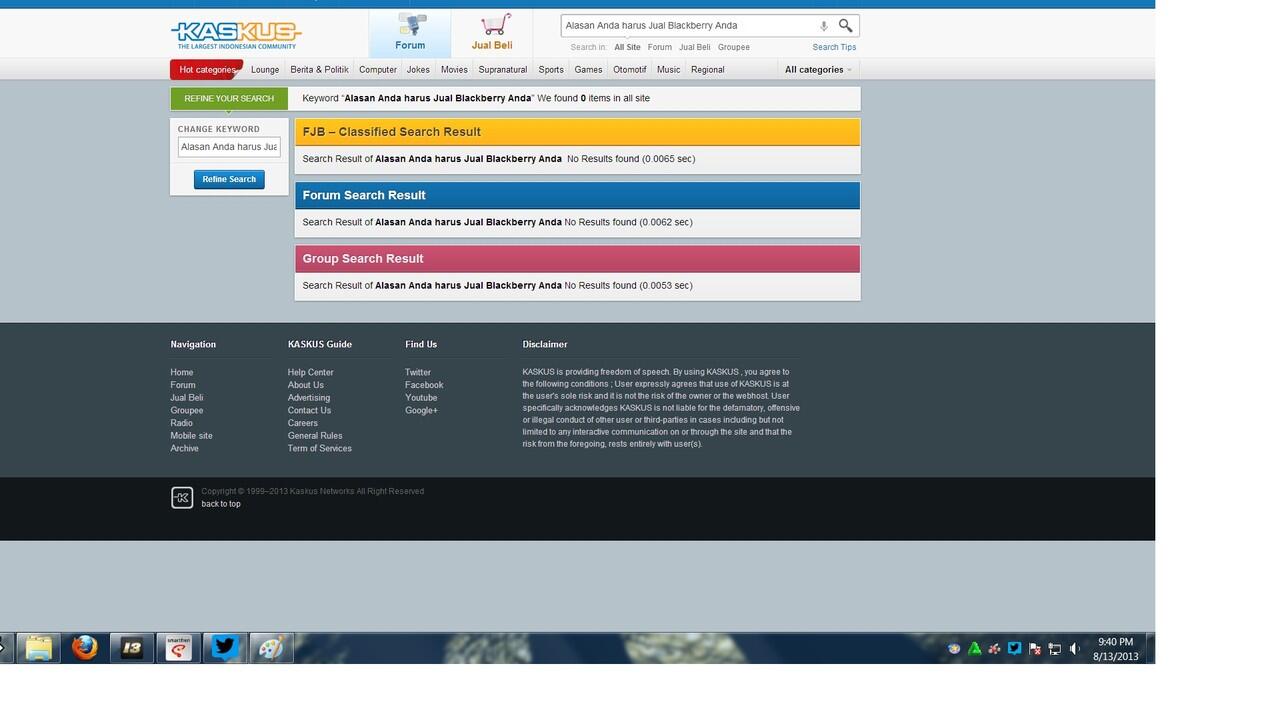Open the Forum tab icon
This screenshot has width=1280, height=720.
pos(410,33)
